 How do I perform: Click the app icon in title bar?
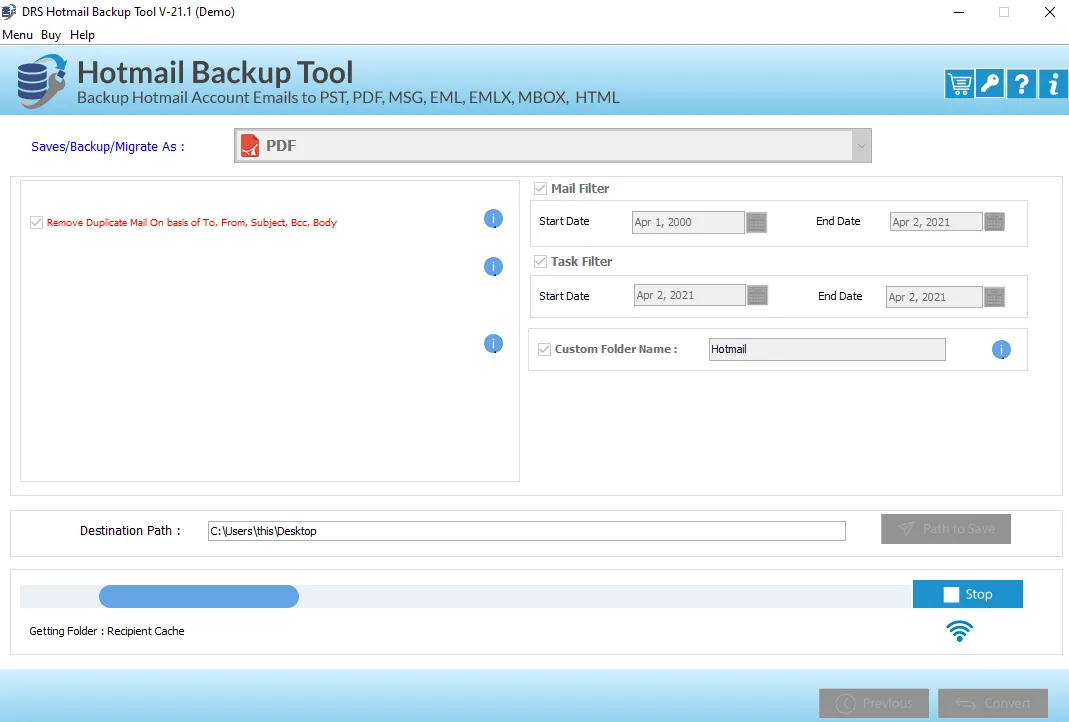(x=9, y=12)
